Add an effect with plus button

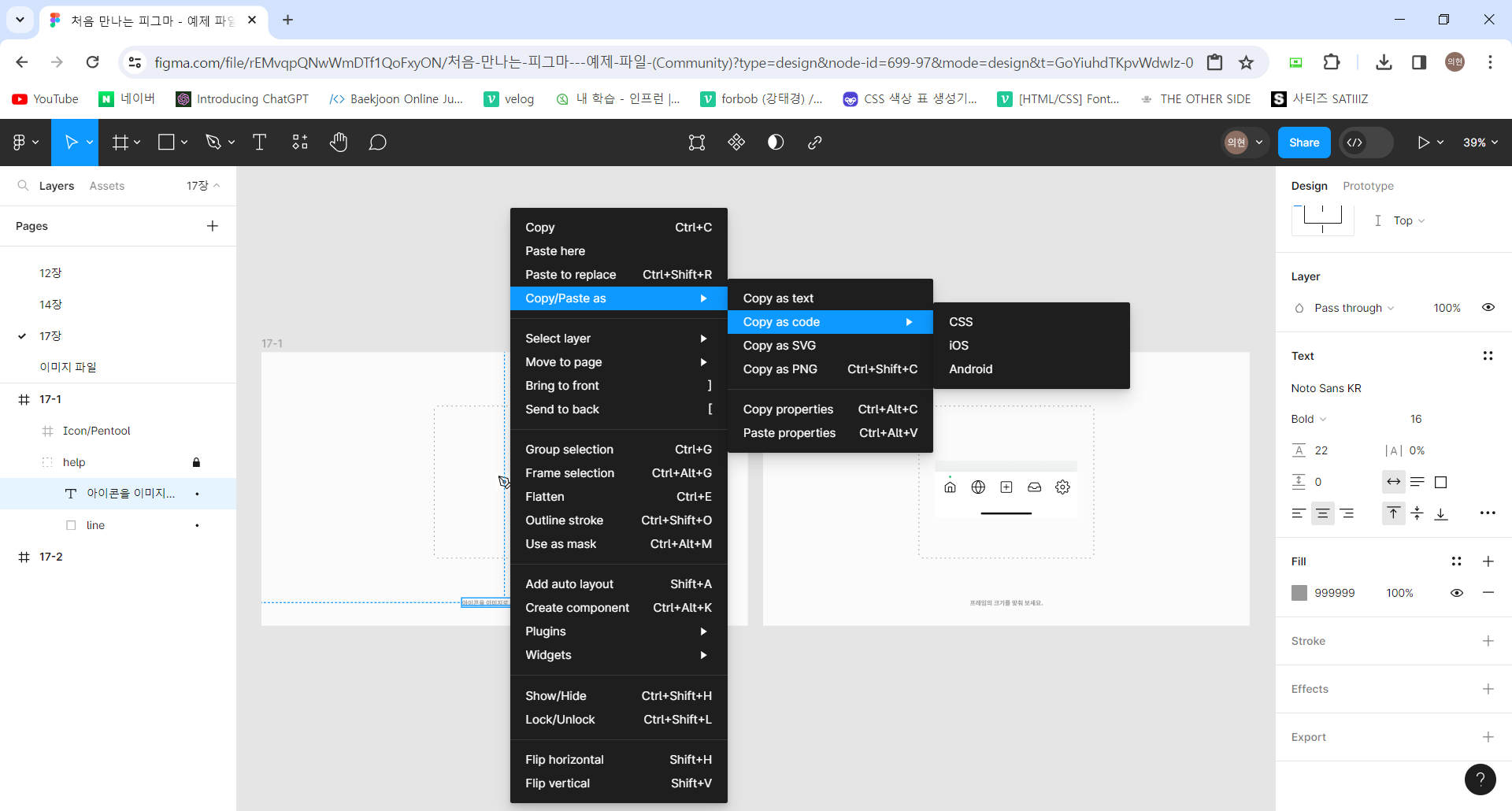[1488, 689]
